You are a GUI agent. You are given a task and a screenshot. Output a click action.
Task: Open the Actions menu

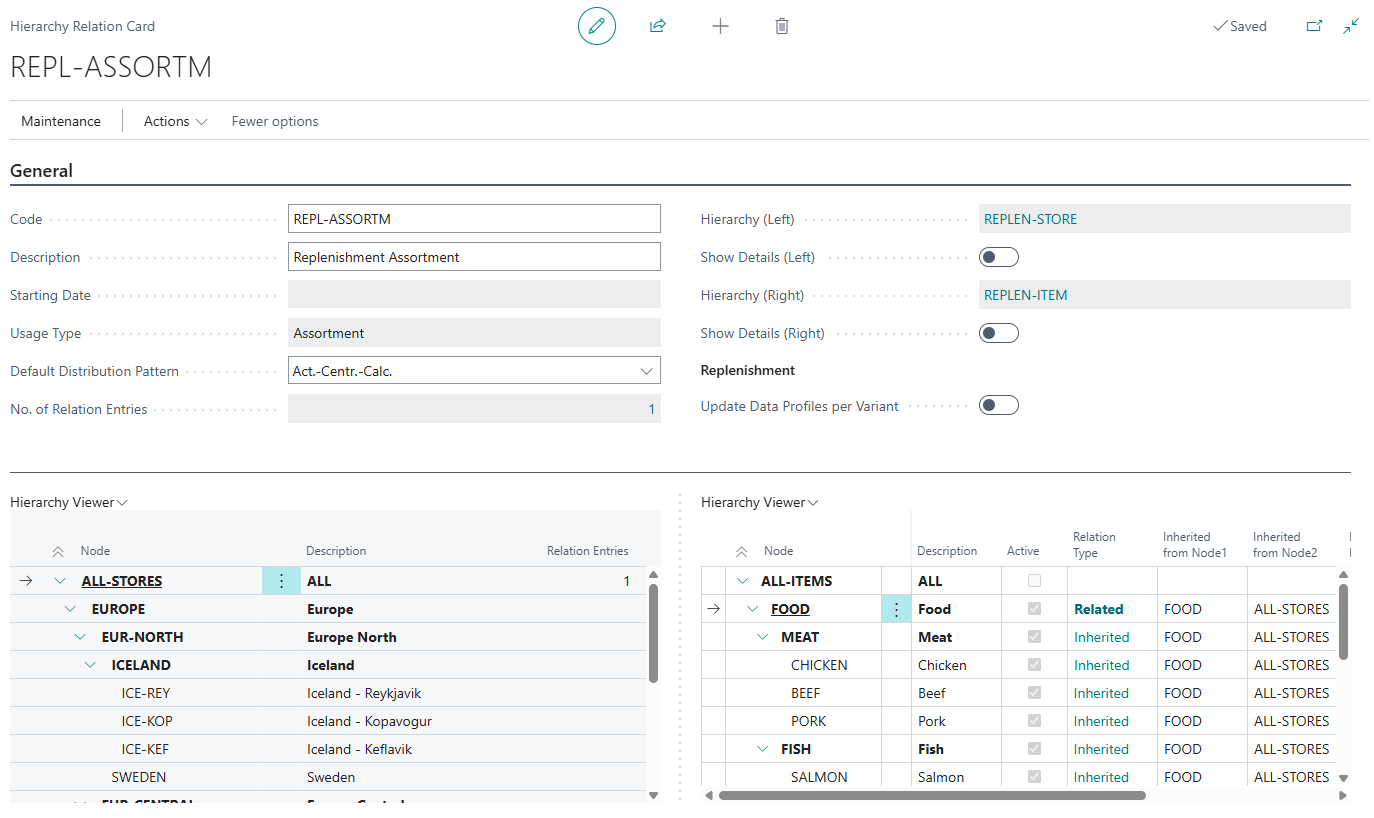point(175,121)
